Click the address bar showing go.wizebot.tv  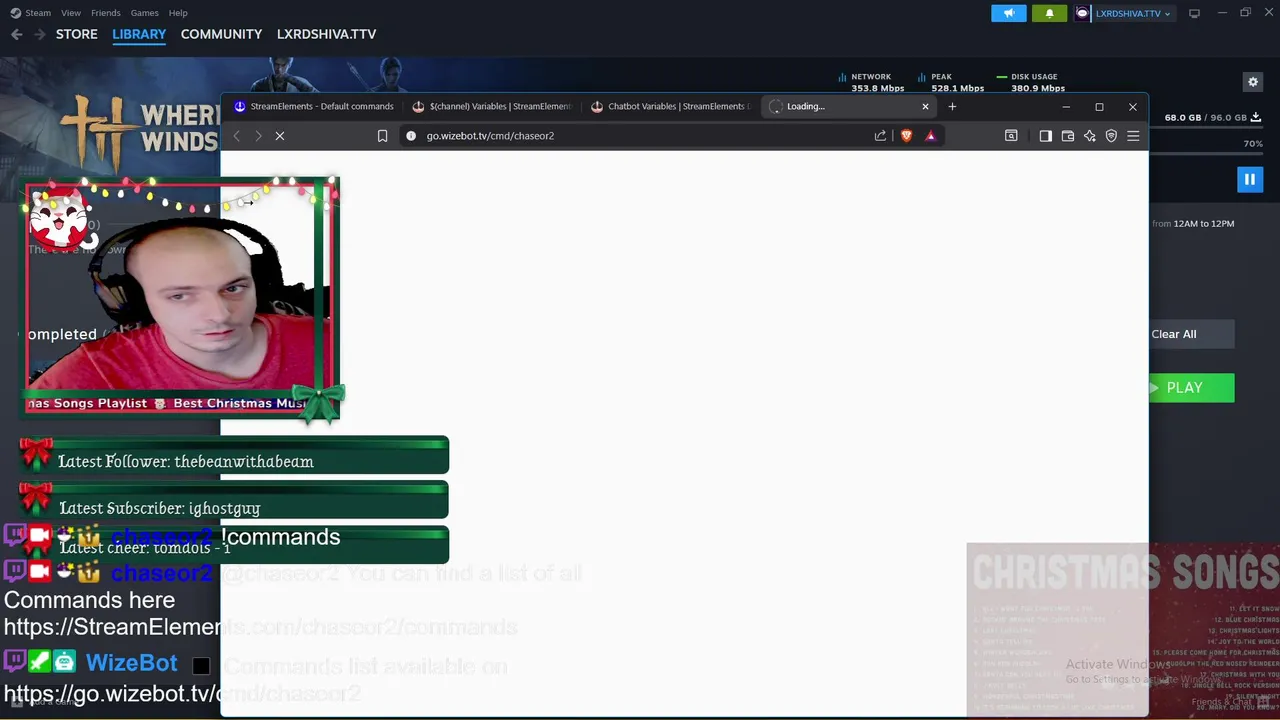[640, 136]
